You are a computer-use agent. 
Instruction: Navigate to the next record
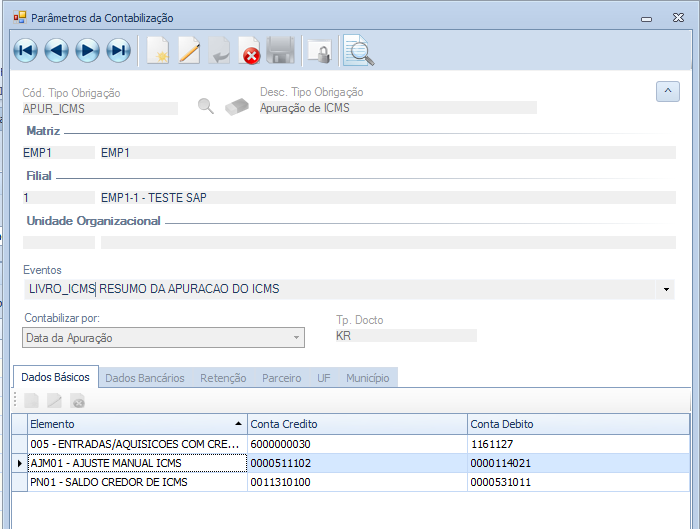pyautogui.click(x=87, y=51)
